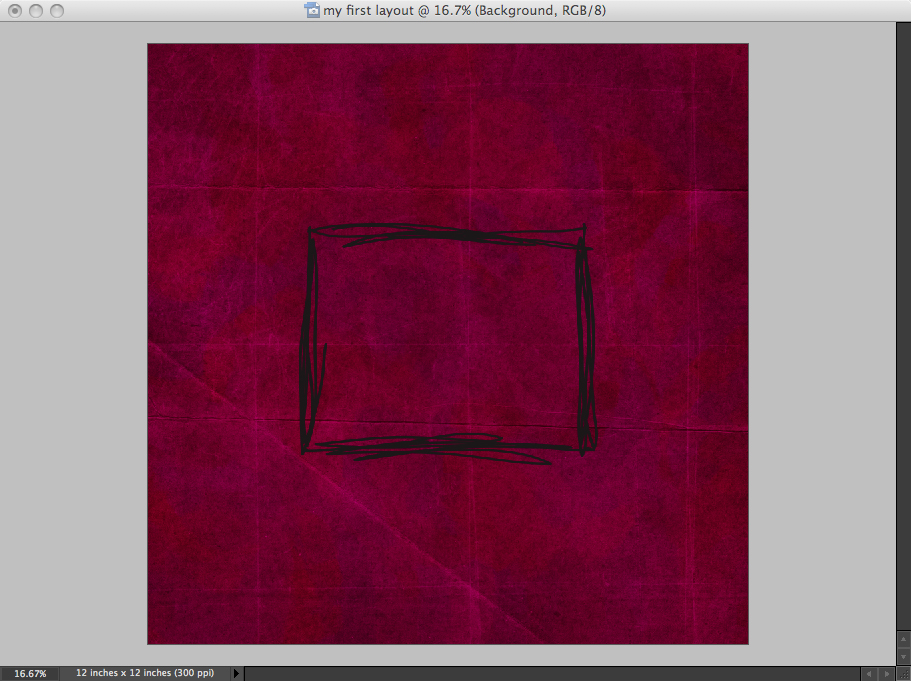Screen dimensions: 911x681
Task: Click the 12 inches x 12 inches info box
Action: click(x=145, y=674)
